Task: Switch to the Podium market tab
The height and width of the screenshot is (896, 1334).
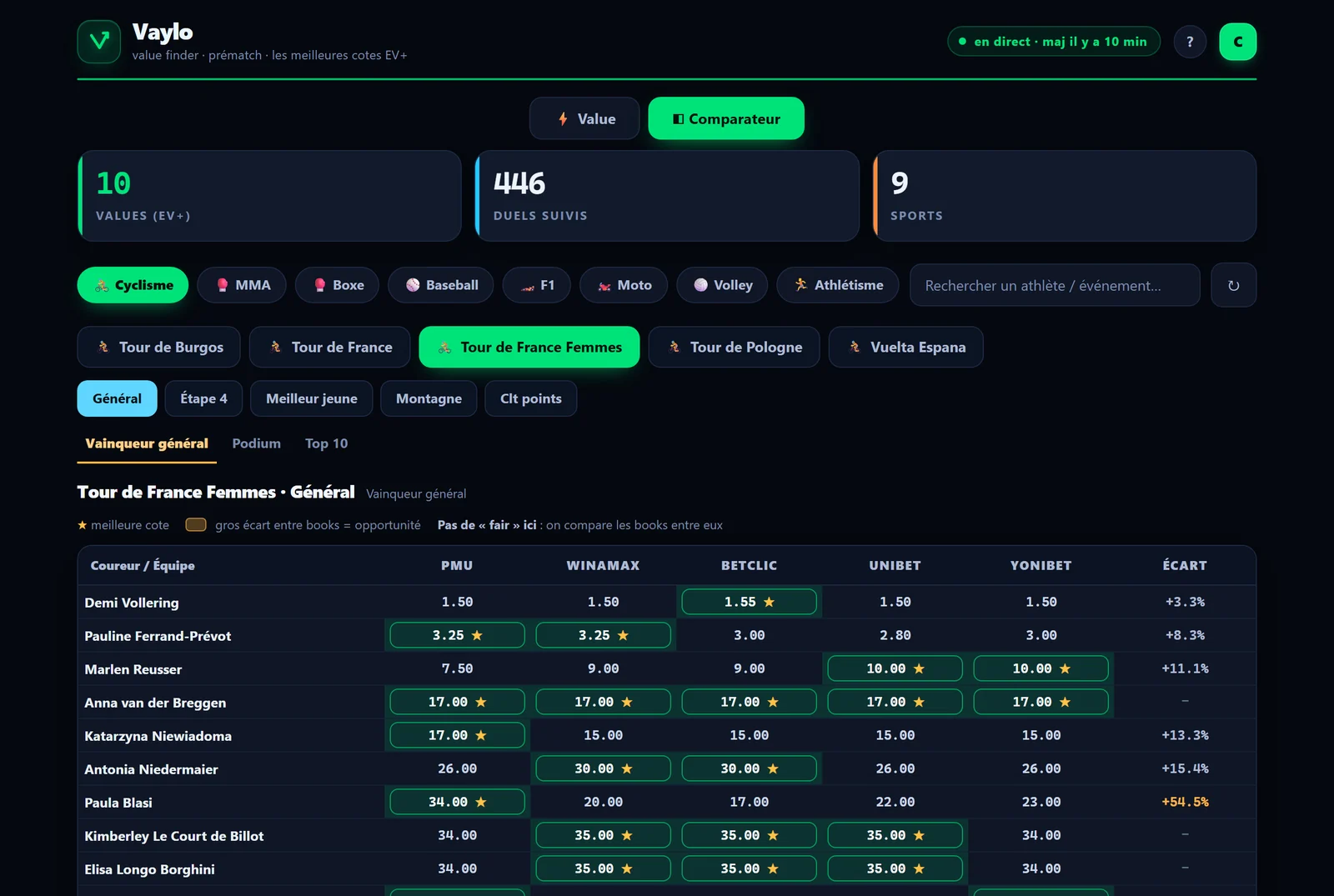Action: coord(257,443)
